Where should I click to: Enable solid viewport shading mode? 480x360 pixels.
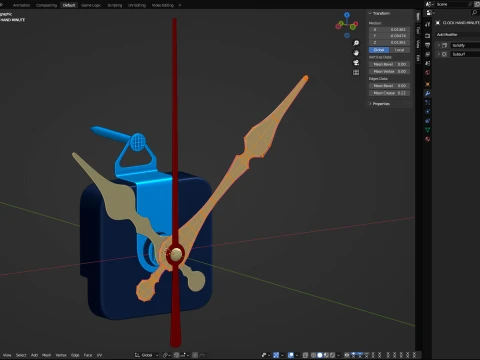320,355
